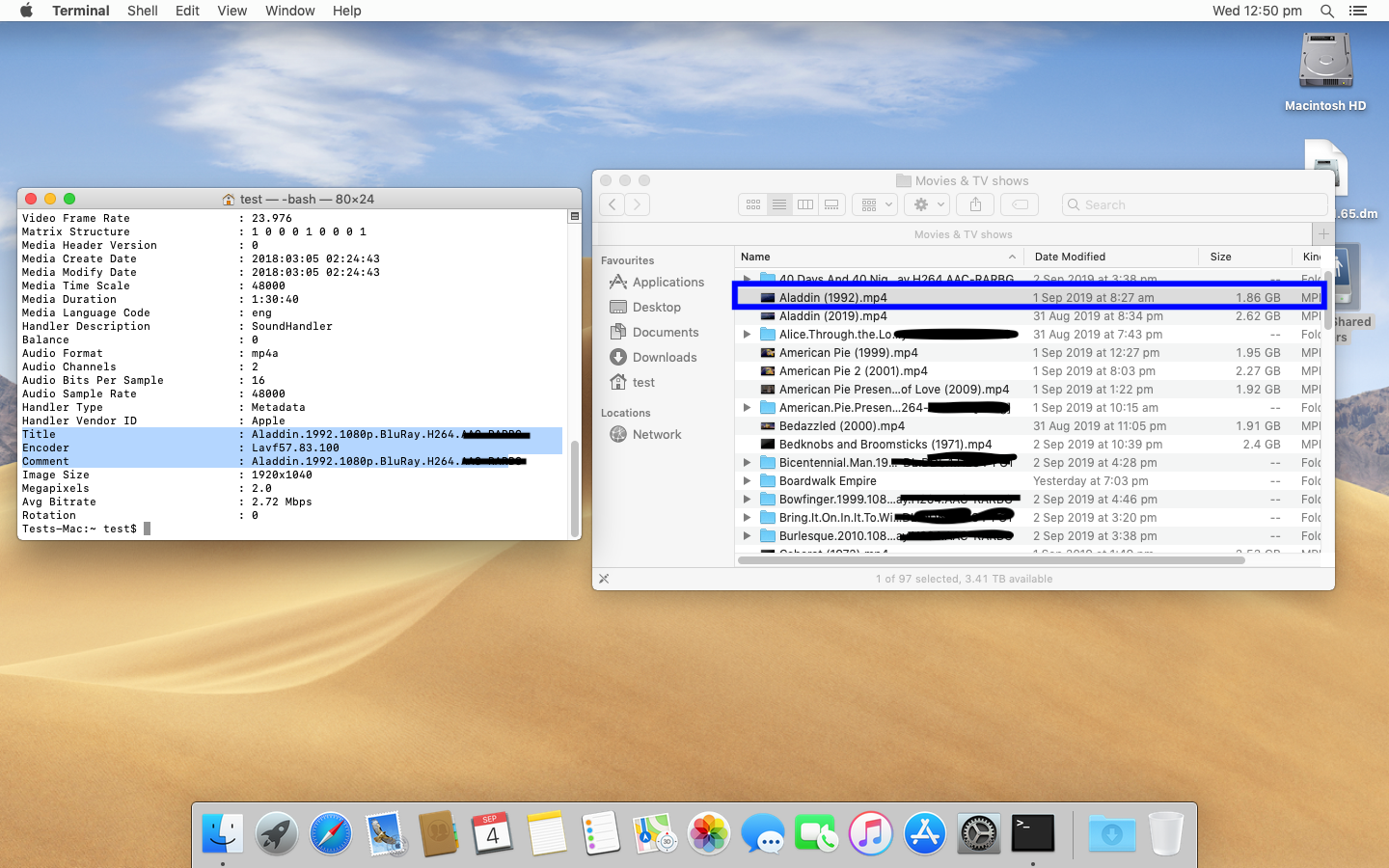Expand the Alice.Through.the.Lo folder
This screenshot has width=1389, height=868.
tap(747, 335)
